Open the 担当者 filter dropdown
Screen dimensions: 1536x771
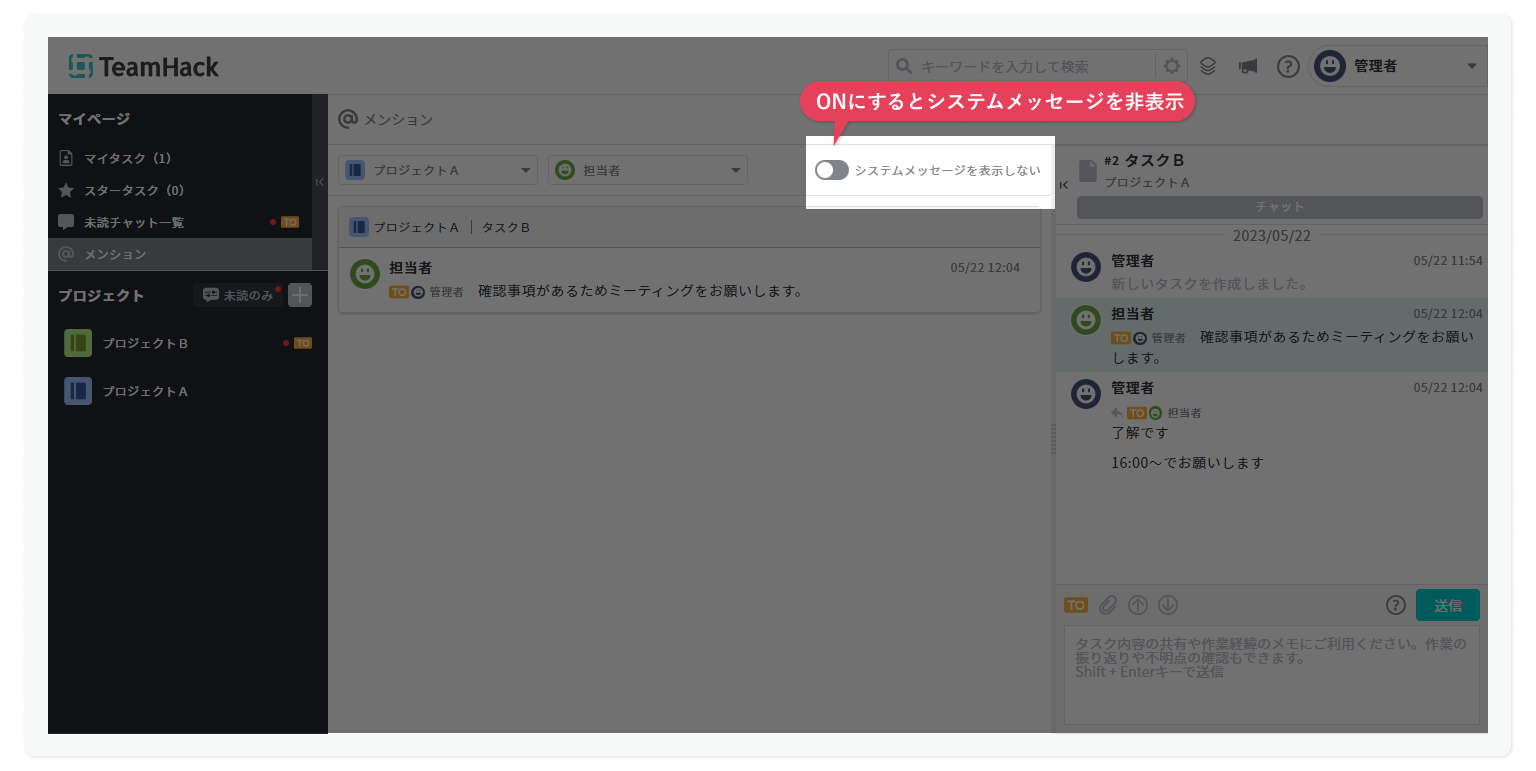tap(648, 170)
